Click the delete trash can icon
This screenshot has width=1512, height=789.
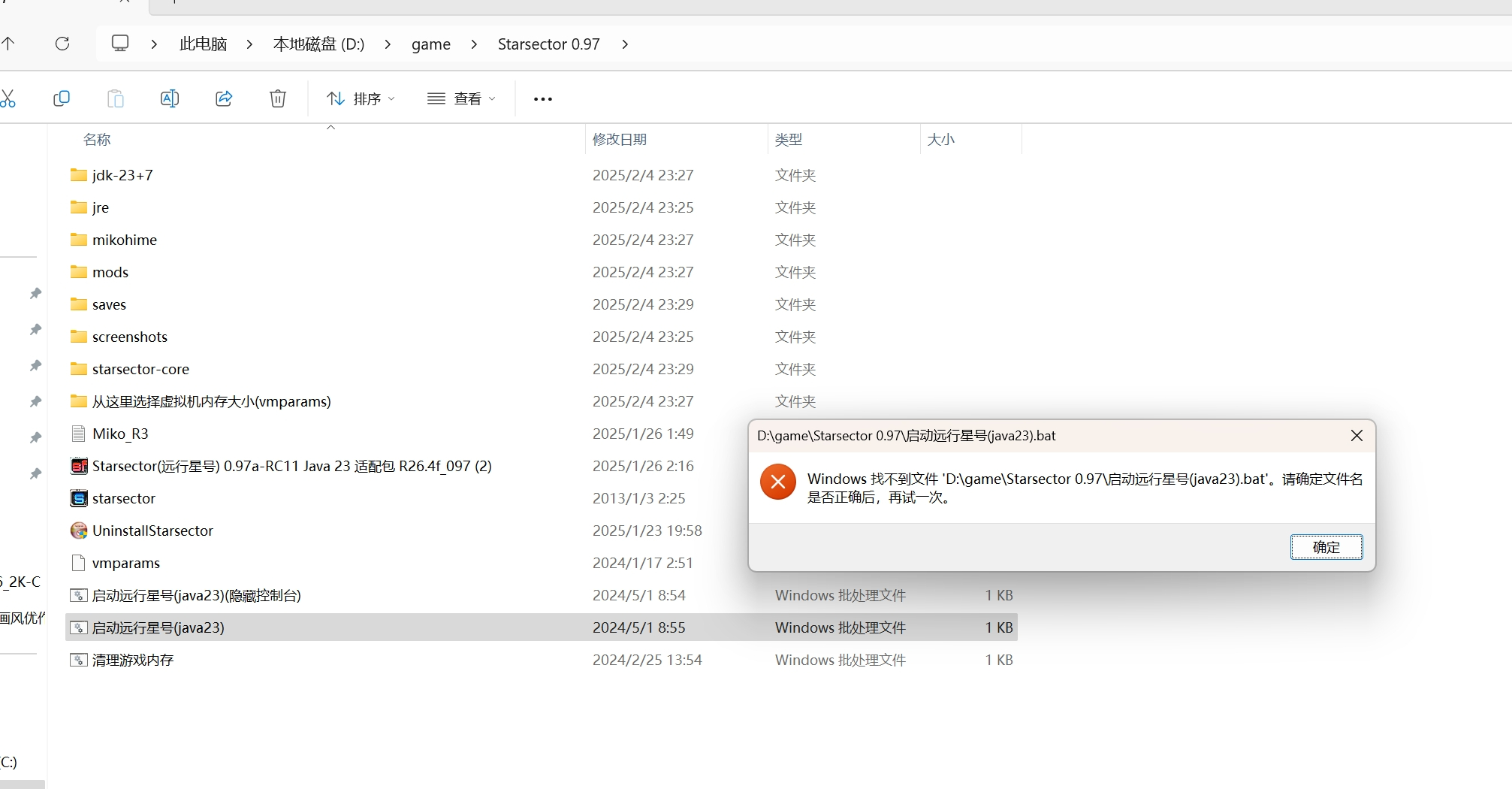pos(278,98)
